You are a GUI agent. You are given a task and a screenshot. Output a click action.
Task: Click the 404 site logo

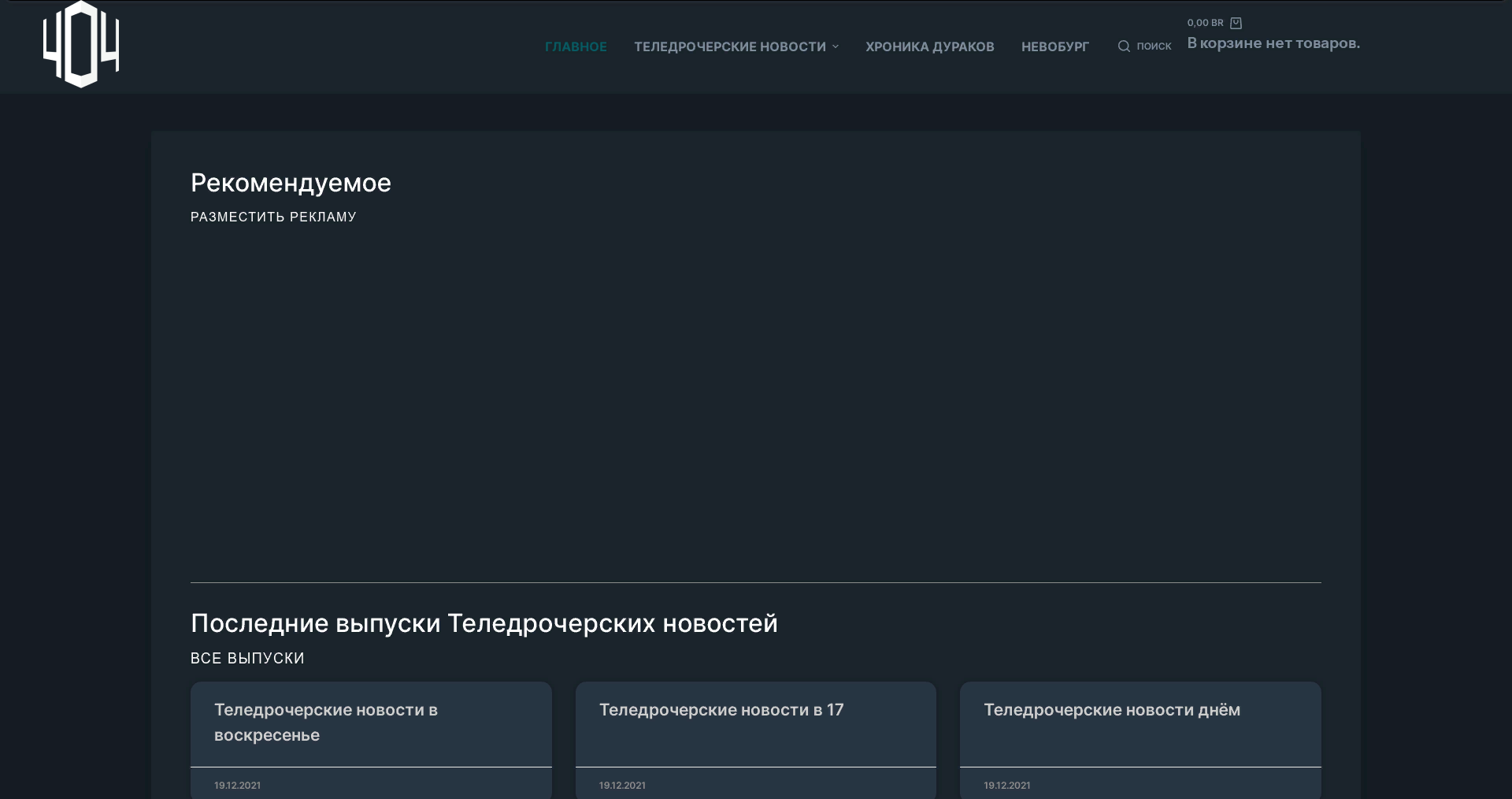[81, 44]
